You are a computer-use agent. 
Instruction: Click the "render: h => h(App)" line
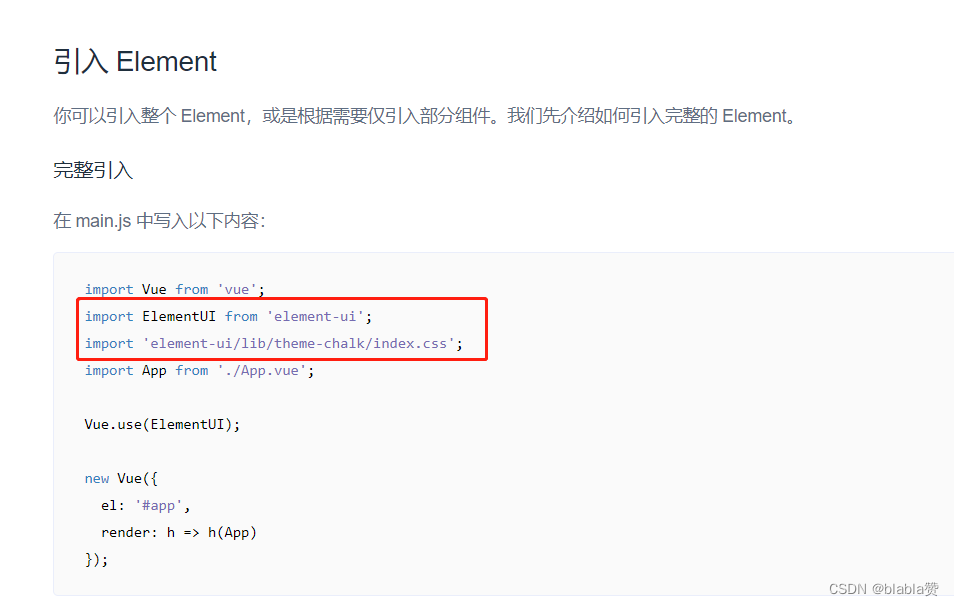point(179,532)
